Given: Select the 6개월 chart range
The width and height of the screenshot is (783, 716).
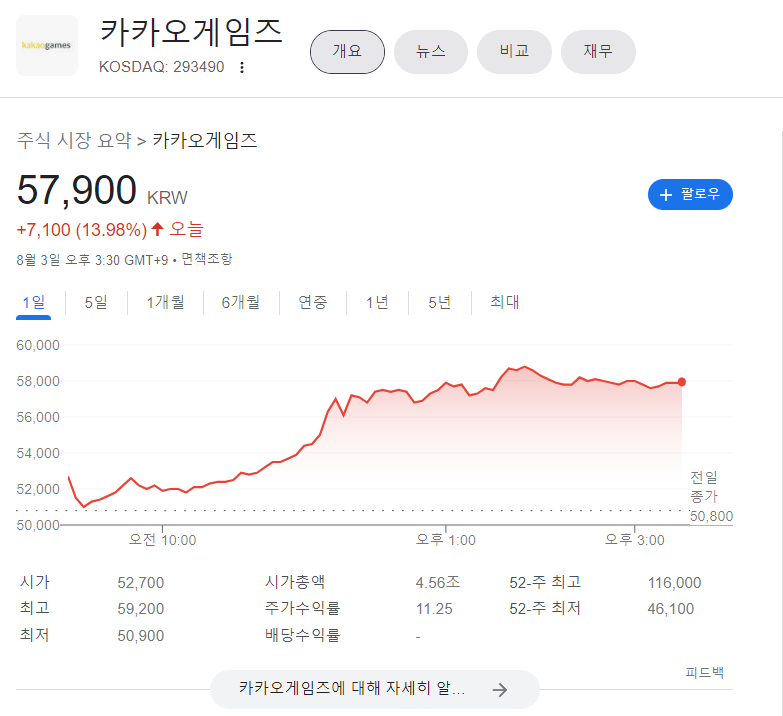Looking at the screenshot, I should [241, 303].
